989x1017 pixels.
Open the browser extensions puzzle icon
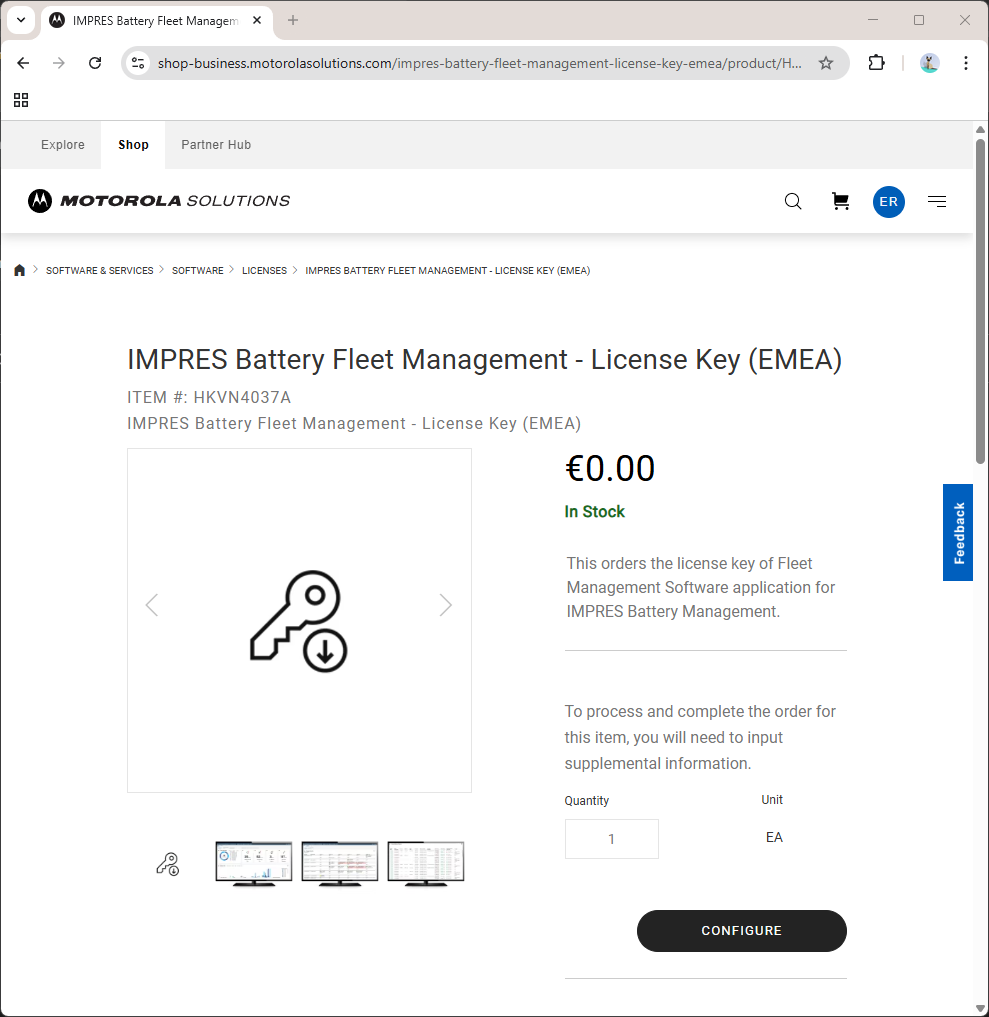pyautogui.click(x=876, y=63)
